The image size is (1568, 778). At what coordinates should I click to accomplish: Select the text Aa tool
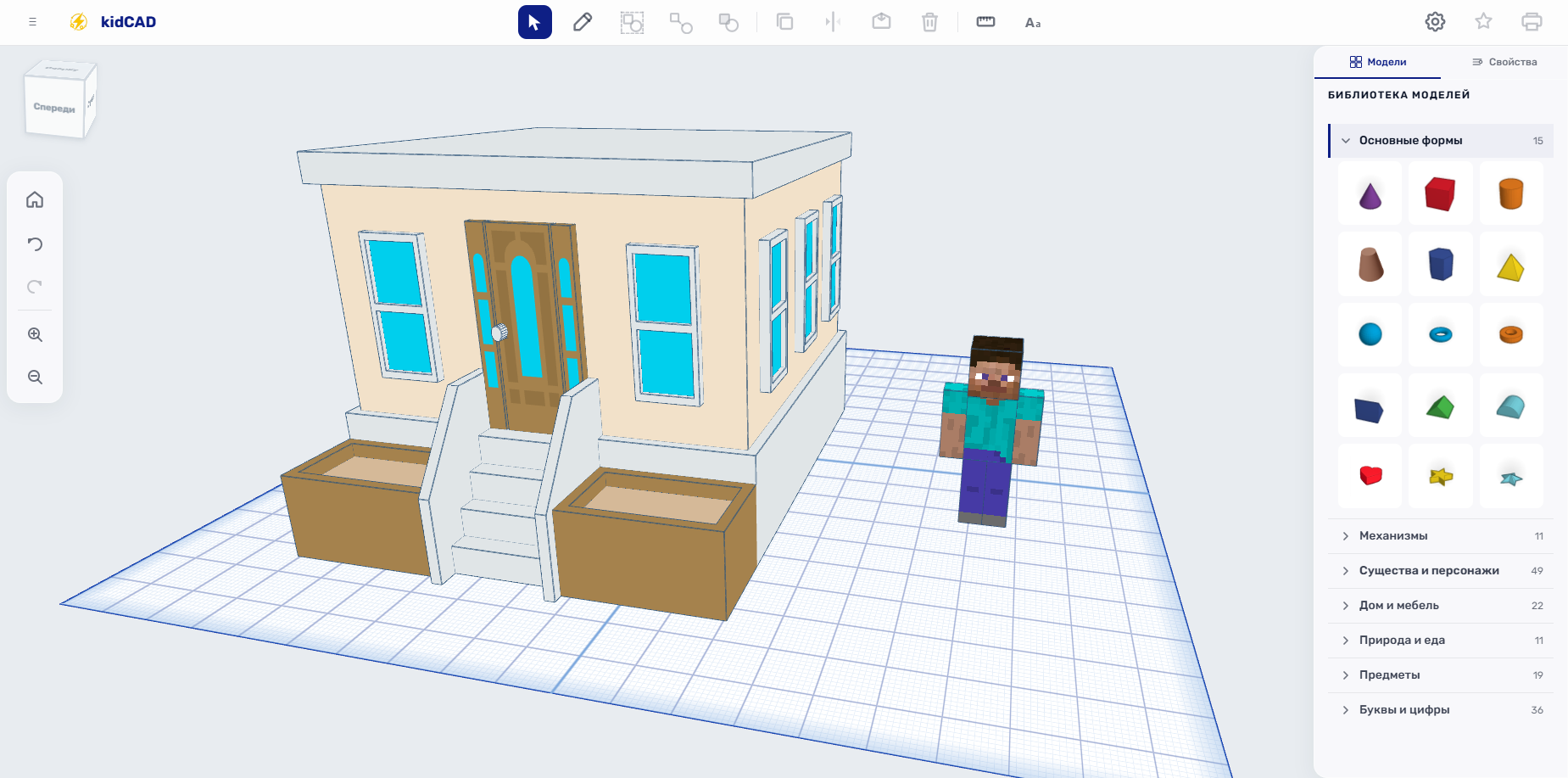(1033, 23)
